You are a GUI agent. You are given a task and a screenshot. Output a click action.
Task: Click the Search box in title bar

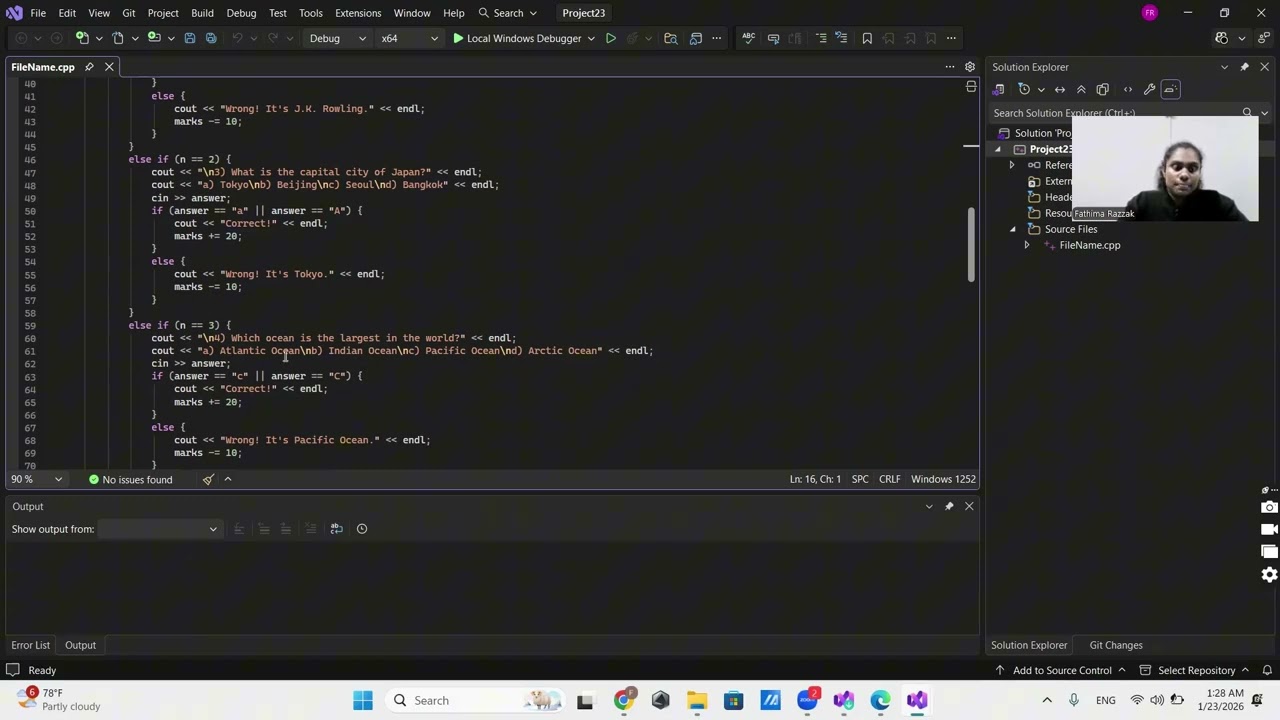[507, 13]
